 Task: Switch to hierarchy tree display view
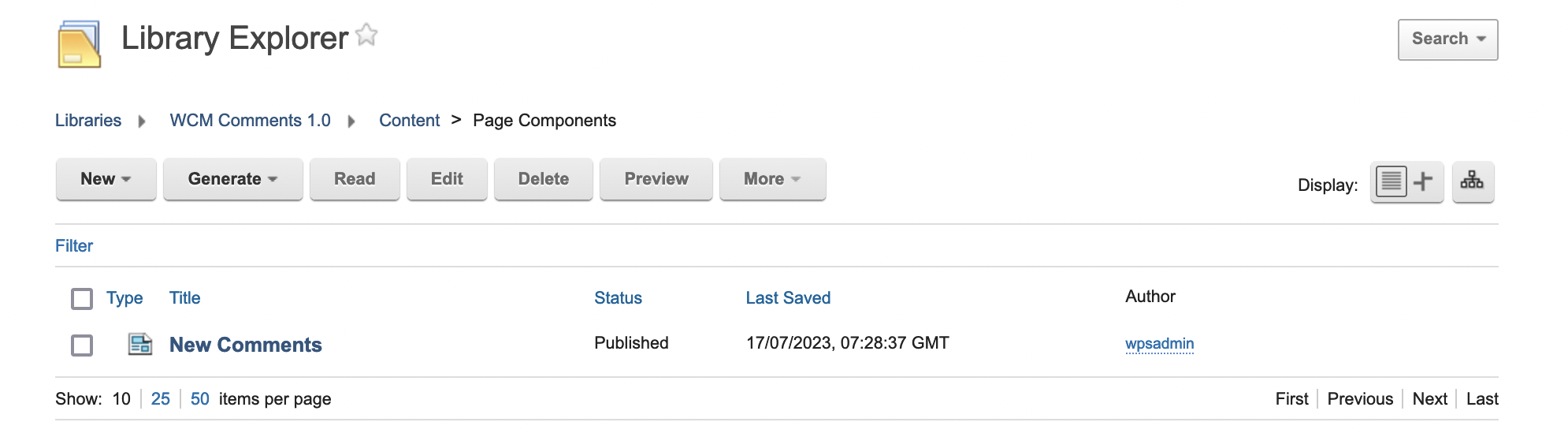[1472, 182]
